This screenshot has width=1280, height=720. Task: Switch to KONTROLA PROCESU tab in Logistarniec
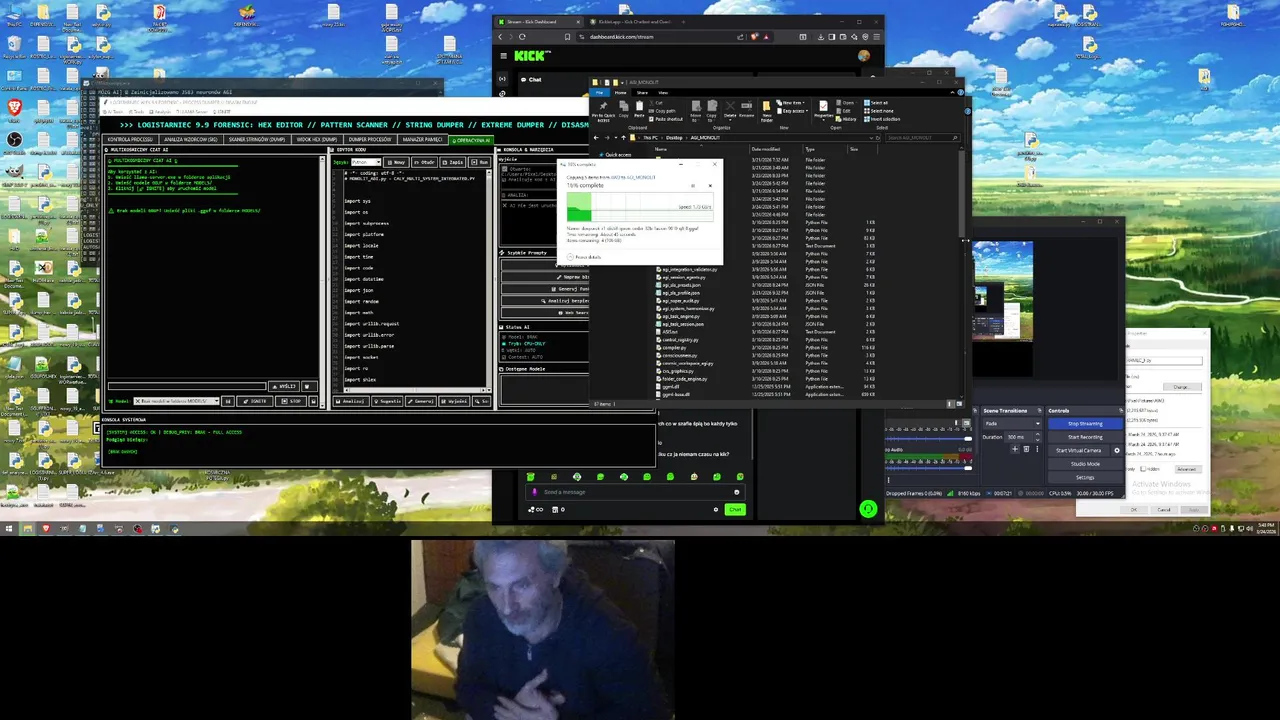pyautogui.click(x=130, y=140)
